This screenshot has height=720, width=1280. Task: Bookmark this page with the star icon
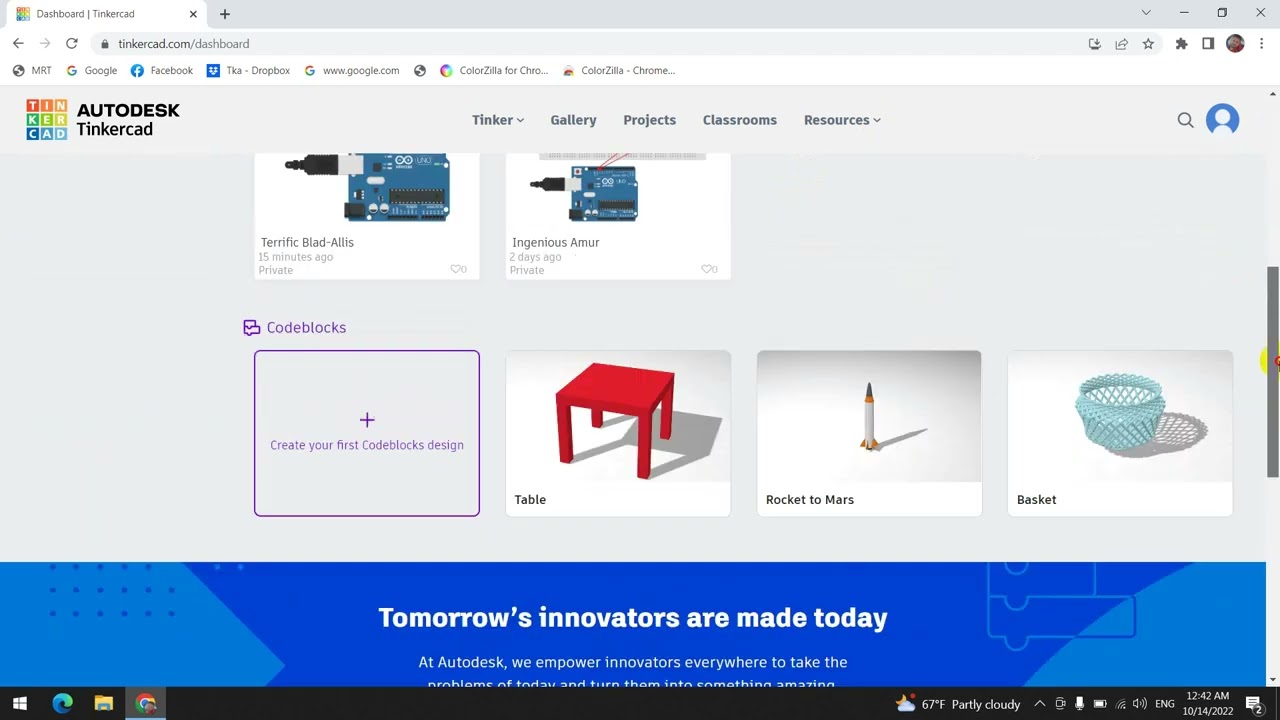(x=1148, y=44)
